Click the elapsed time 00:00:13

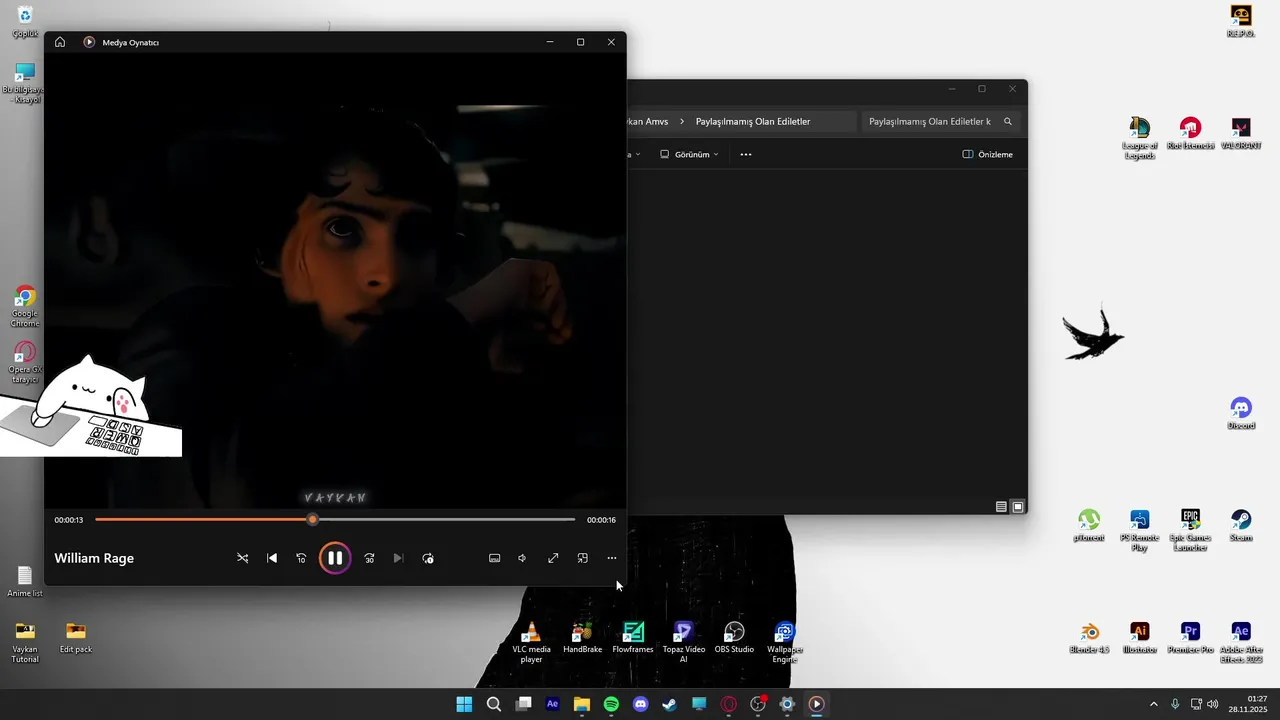click(x=69, y=520)
